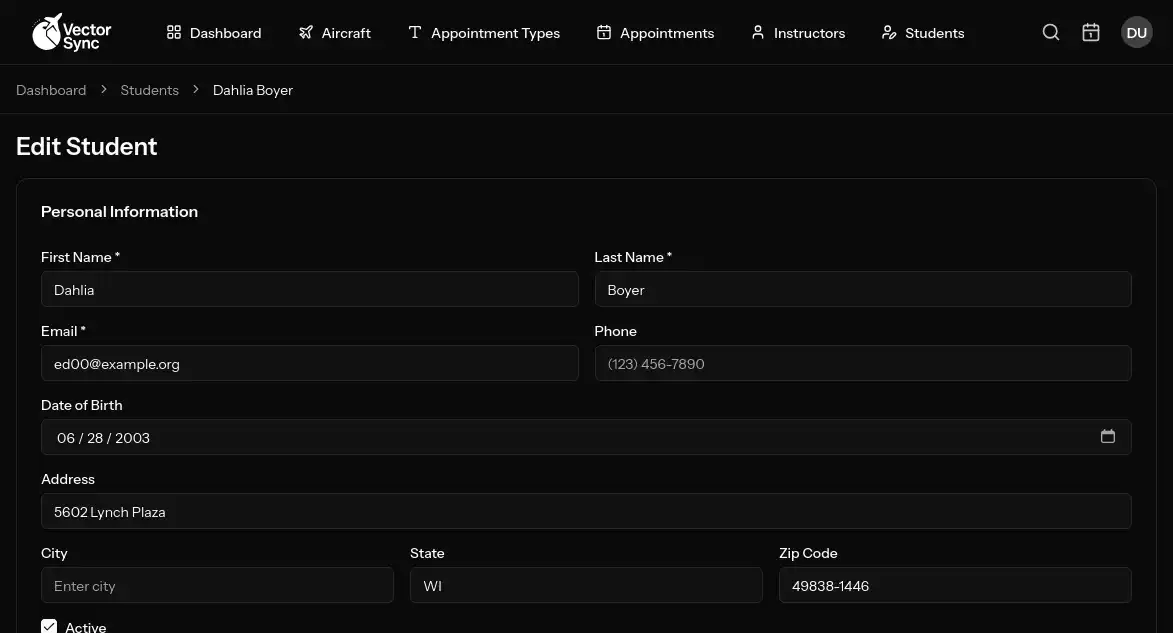Screen dimensions: 1173x633
Task: Open the search icon in header
Action: pyautogui.click(x=1050, y=33)
